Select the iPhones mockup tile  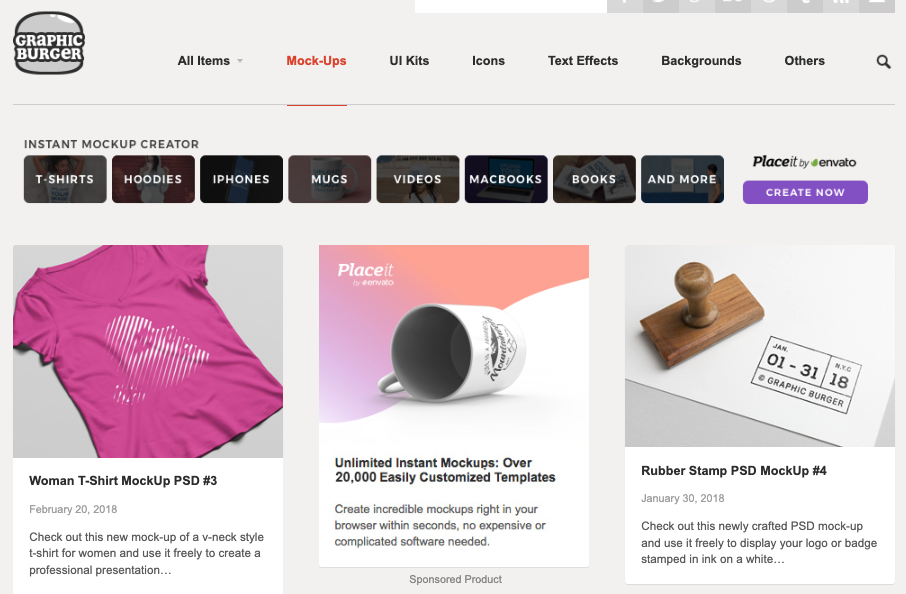(242, 179)
